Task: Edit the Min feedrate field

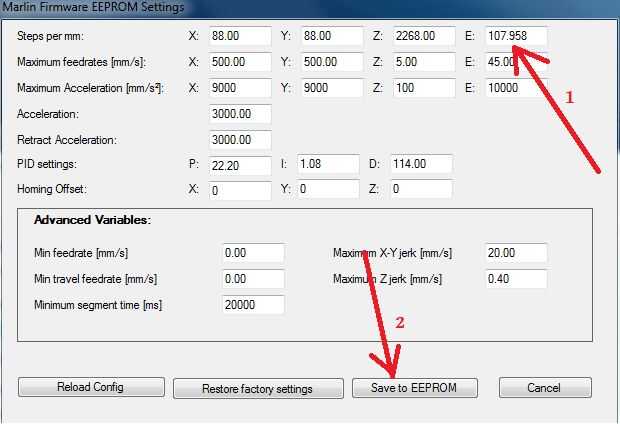Action: pos(253,253)
